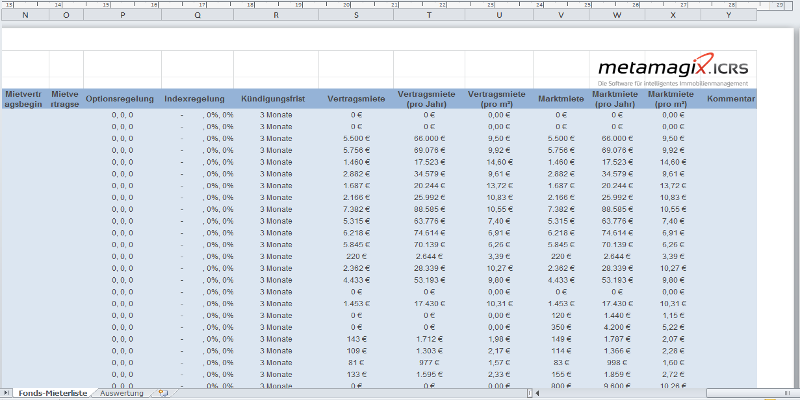Viewport: 800px width, 400px height.
Task: Click the 1.440 € cell
Action: point(617,315)
